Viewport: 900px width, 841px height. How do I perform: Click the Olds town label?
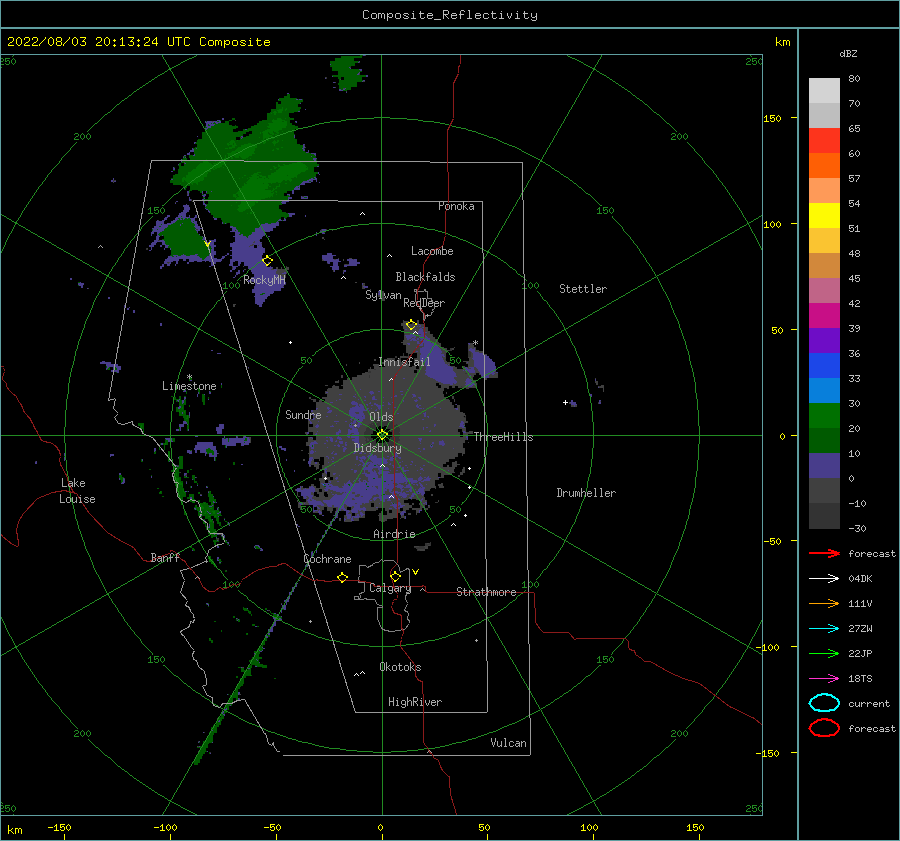pyautogui.click(x=381, y=417)
